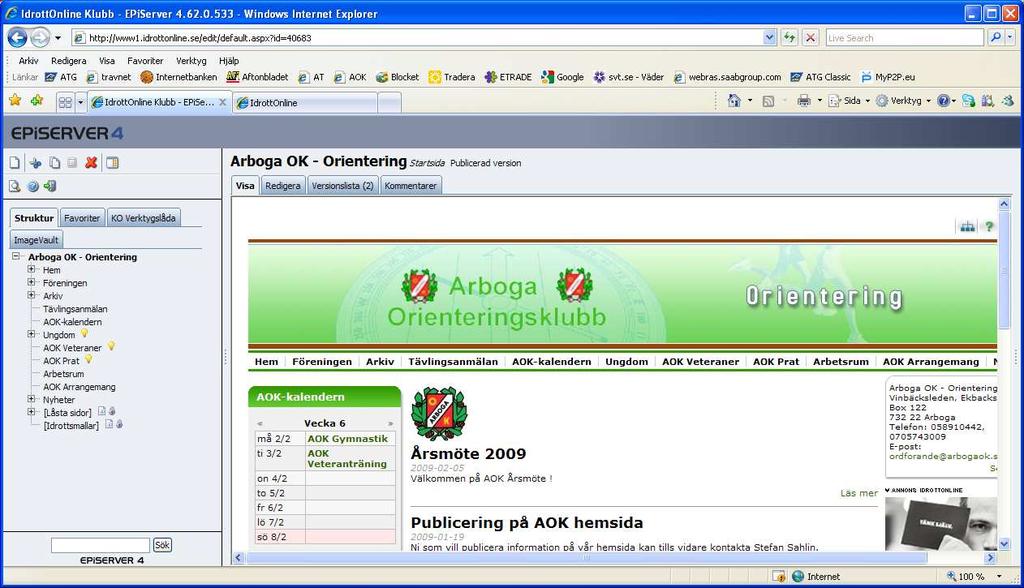Open the Hjälp menu
The width and height of the screenshot is (1024, 588).
229,60
